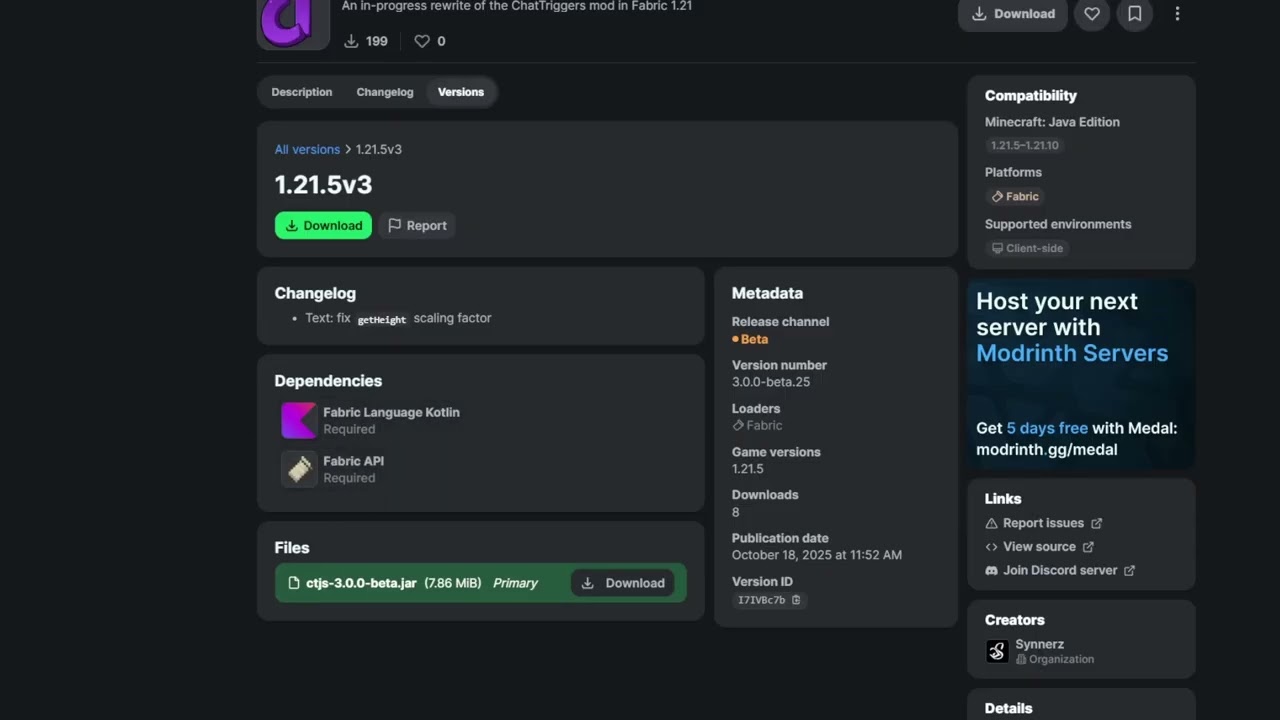This screenshot has width=1280, height=720.
Task: Click the code icon before View source
Action: 991,547
